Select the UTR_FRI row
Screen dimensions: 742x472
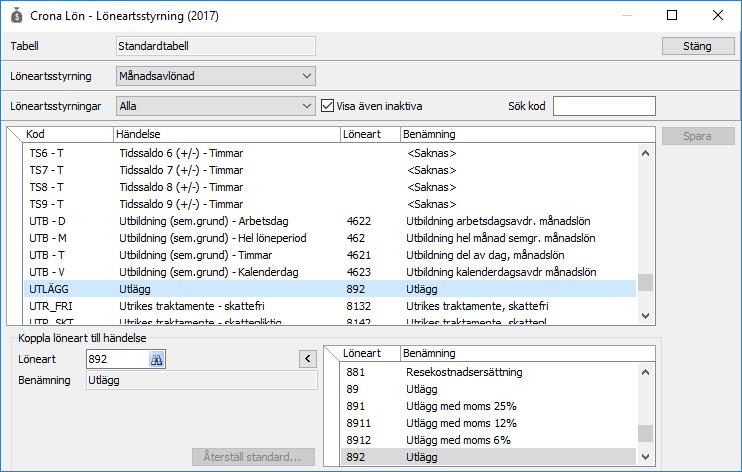click(x=330, y=306)
